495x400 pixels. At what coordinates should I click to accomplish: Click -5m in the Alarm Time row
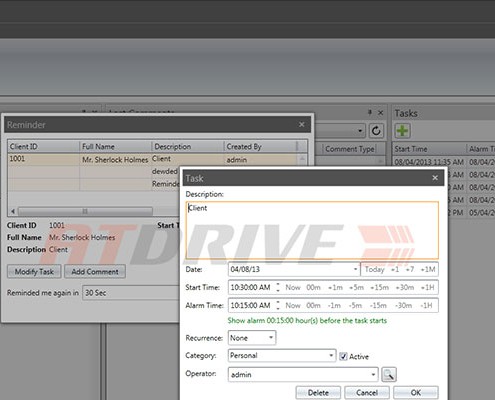tap(355, 305)
